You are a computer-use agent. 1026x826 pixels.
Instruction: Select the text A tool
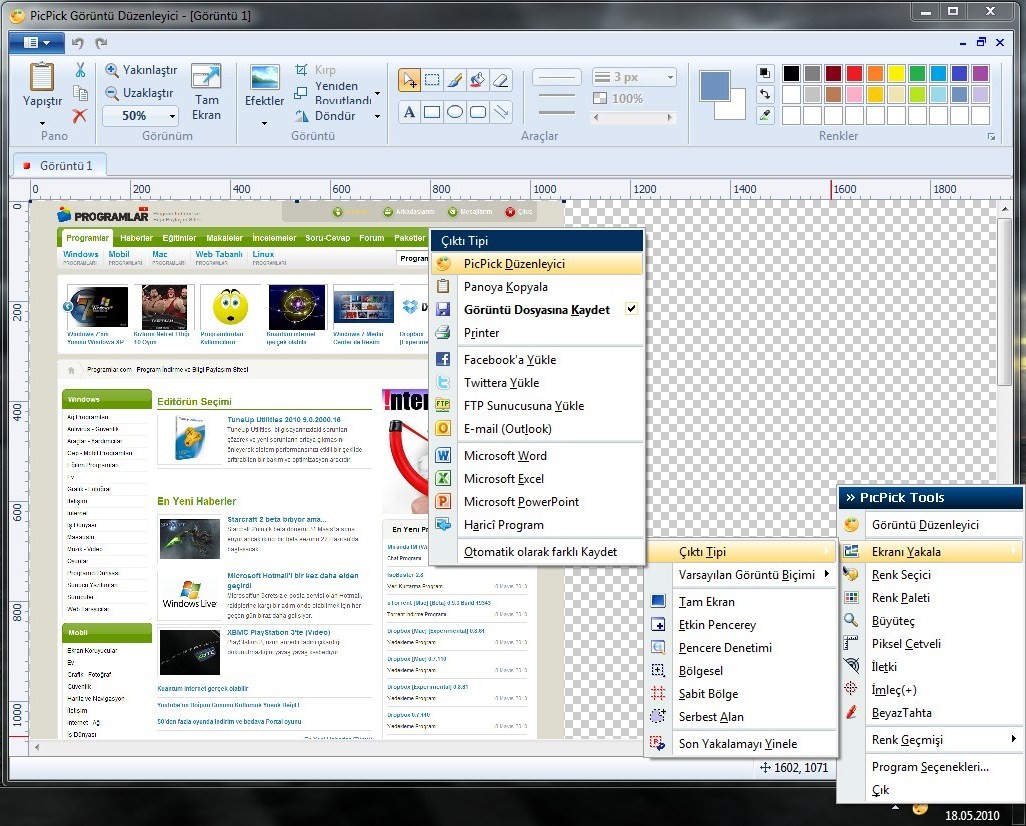click(x=410, y=112)
